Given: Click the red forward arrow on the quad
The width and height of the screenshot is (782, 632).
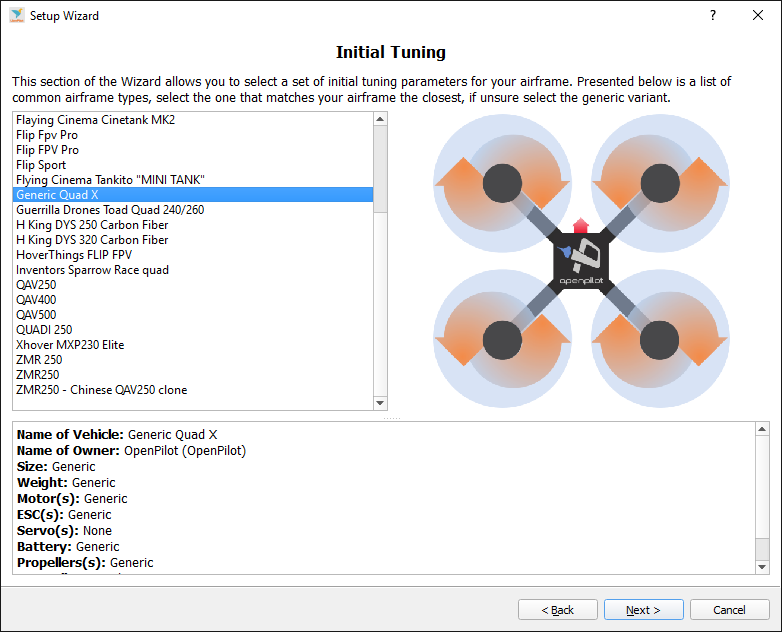Looking at the screenshot, I should [x=581, y=225].
